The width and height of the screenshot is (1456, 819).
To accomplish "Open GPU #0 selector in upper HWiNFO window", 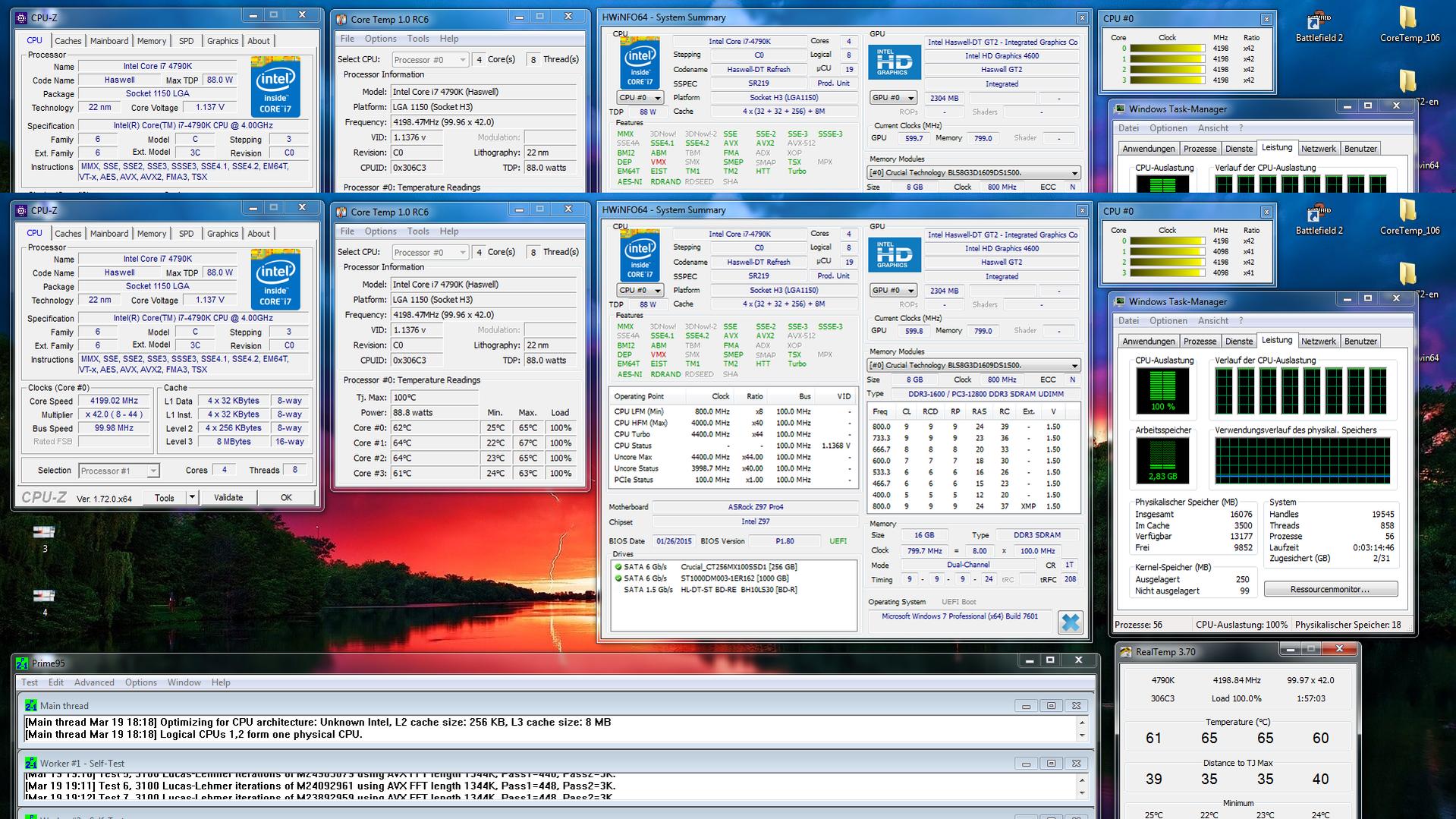I will pos(892,97).
